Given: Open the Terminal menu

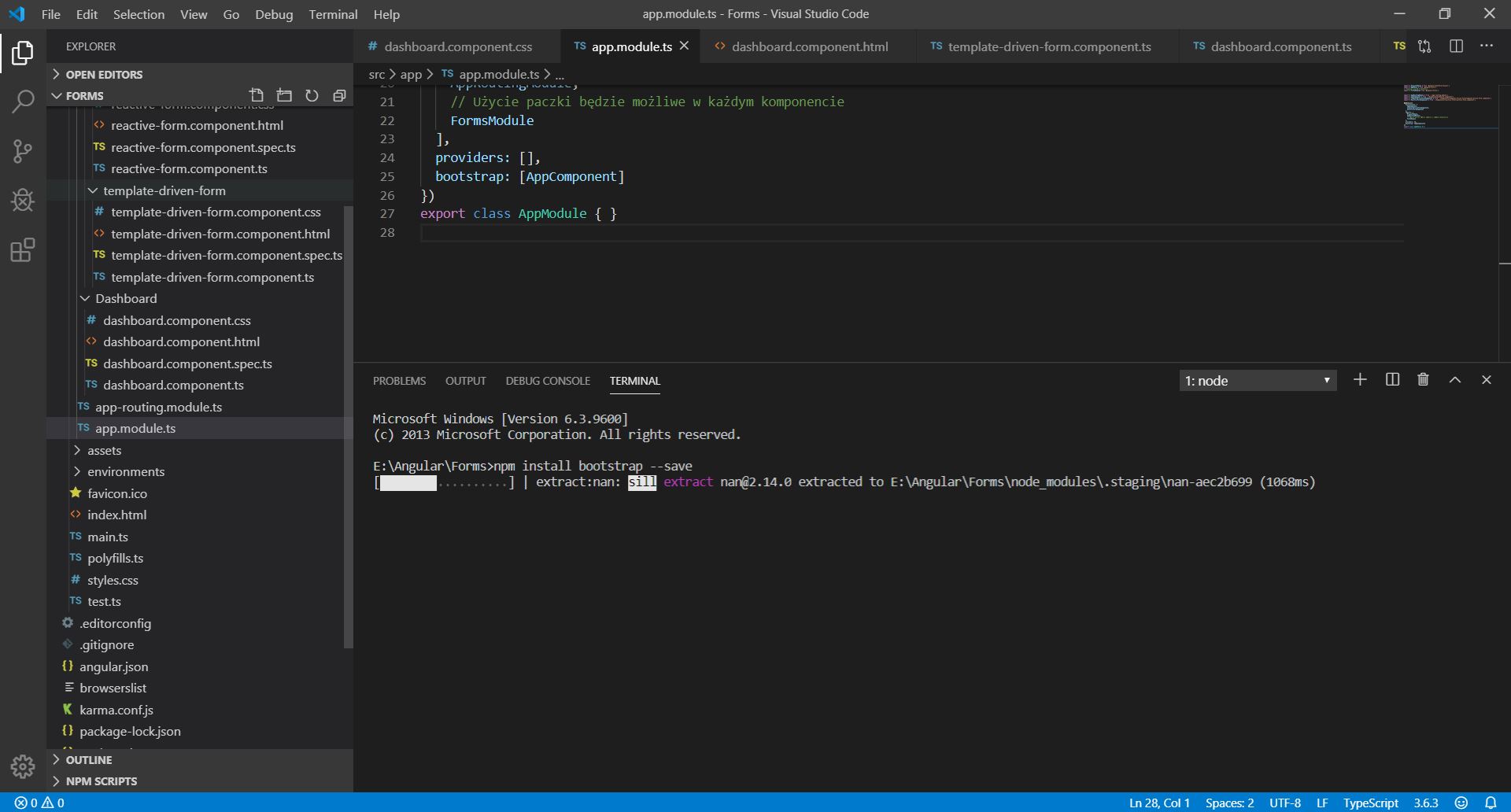Looking at the screenshot, I should coord(333,14).
